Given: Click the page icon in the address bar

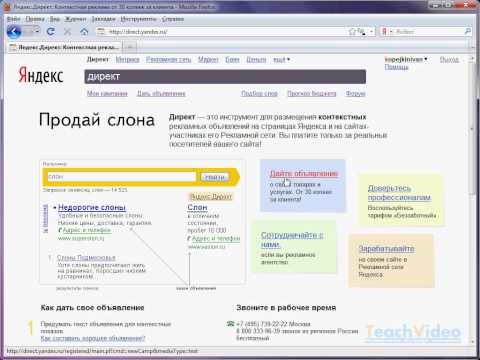Looking at the screenshot, I should pos(101,32).
